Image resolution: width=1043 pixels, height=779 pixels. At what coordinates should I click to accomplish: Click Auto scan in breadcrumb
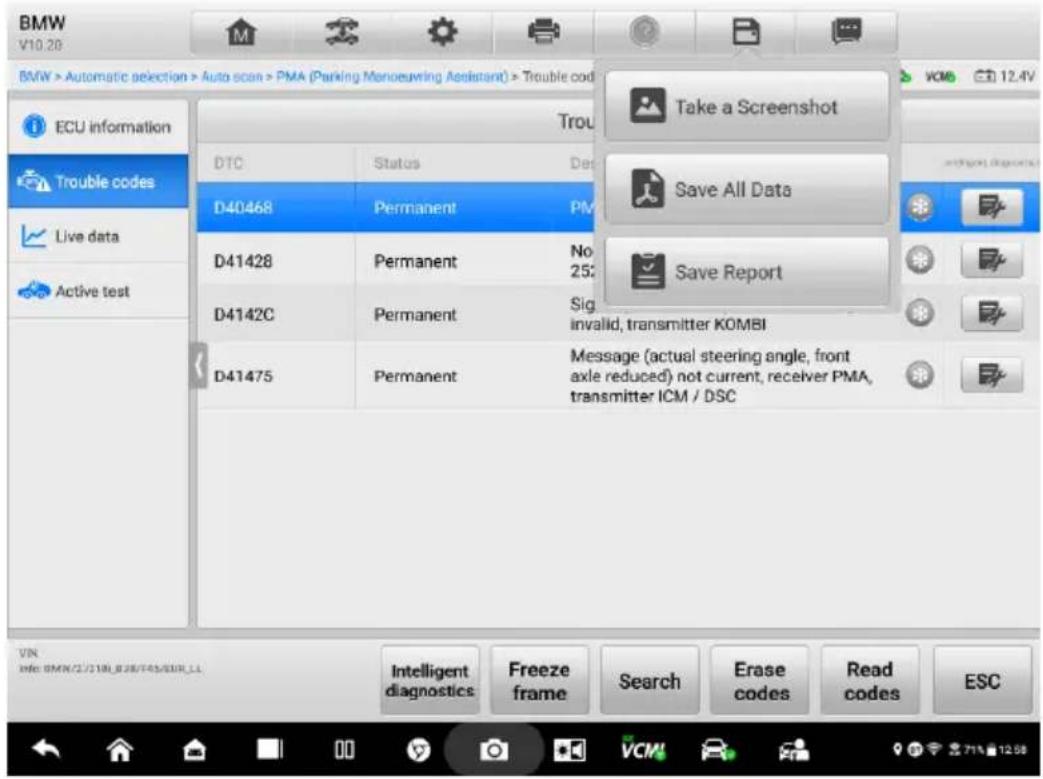pyautogui.click(x=231, y=77)
